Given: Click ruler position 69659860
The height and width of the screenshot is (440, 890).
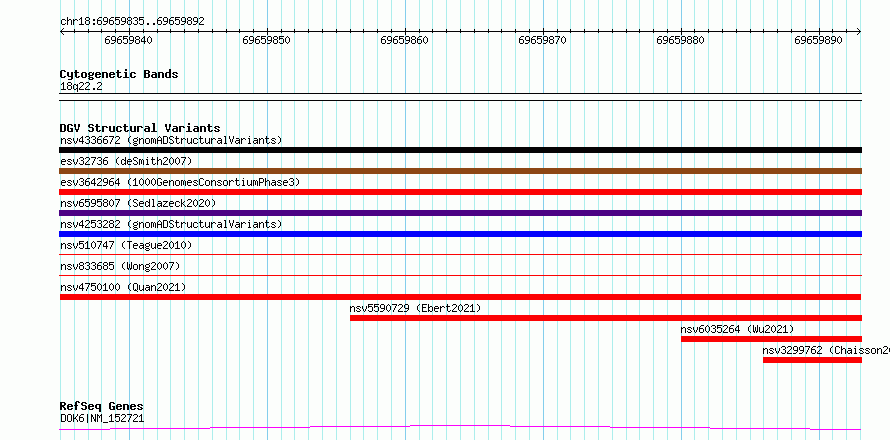Looking at the screenshot, I should pos(404,40).
